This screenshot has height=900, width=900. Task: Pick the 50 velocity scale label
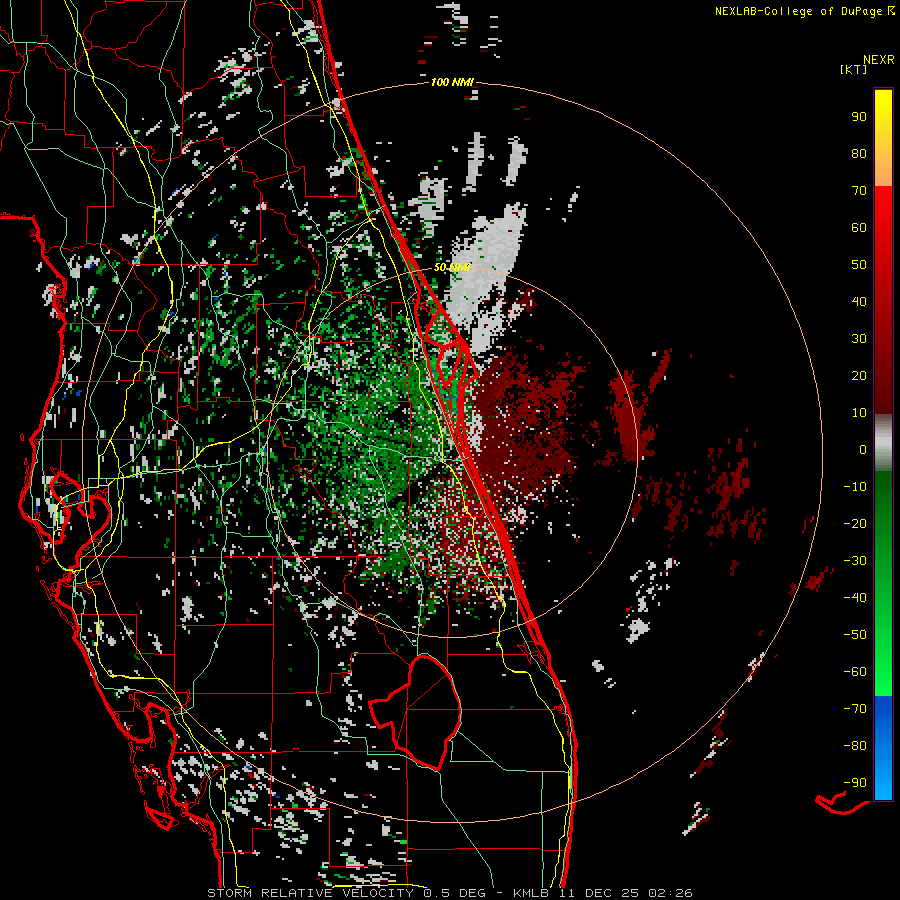click(x=859, y=265)
